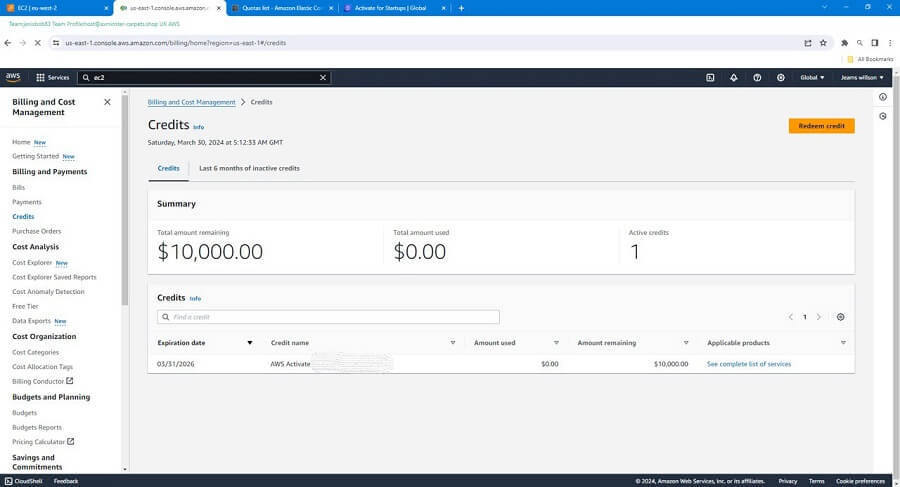This screenshot has width=900, height=487.
Task: Open Cost Anomaly Detection in sidebar
Action: (x=48, y=292)
